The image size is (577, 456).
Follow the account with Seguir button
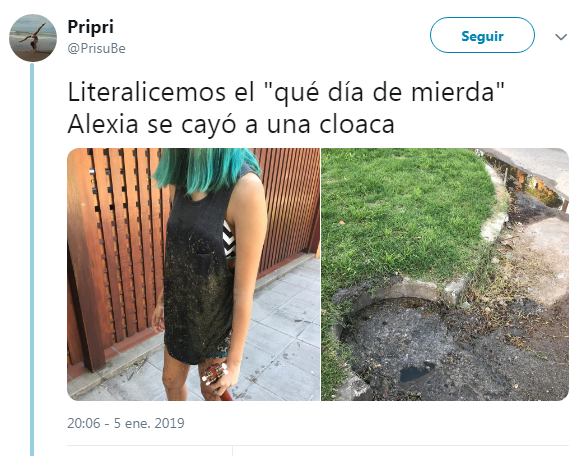click(482, 35)
